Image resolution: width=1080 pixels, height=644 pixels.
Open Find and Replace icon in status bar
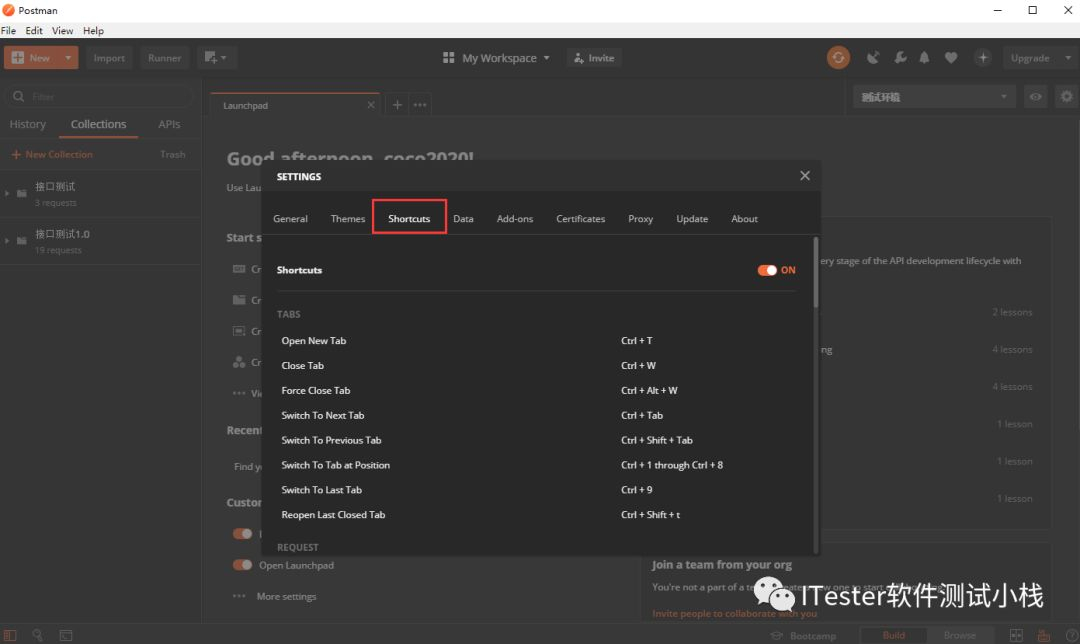[38, 636]
